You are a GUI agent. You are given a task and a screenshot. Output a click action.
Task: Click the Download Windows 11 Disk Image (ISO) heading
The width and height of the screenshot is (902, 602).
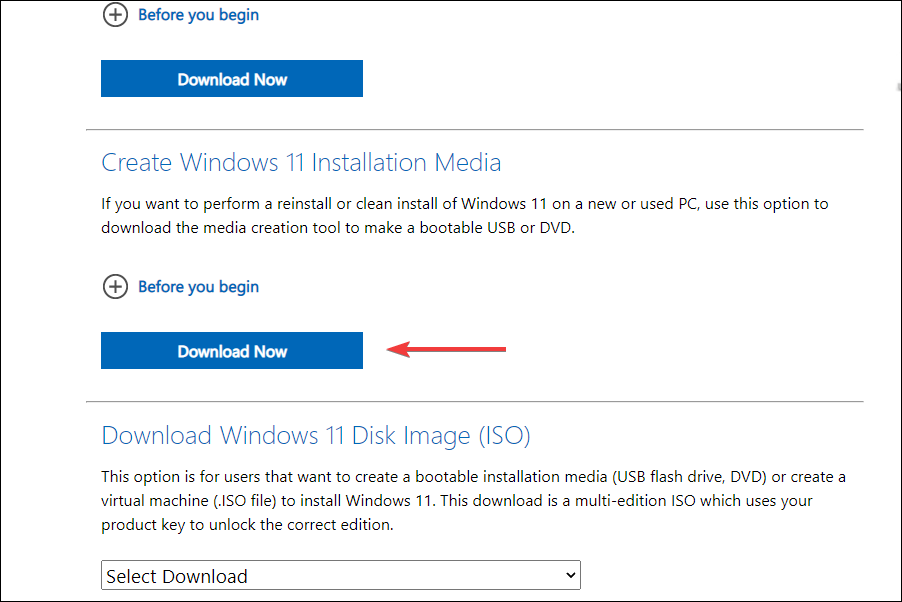tap(316, 436)
